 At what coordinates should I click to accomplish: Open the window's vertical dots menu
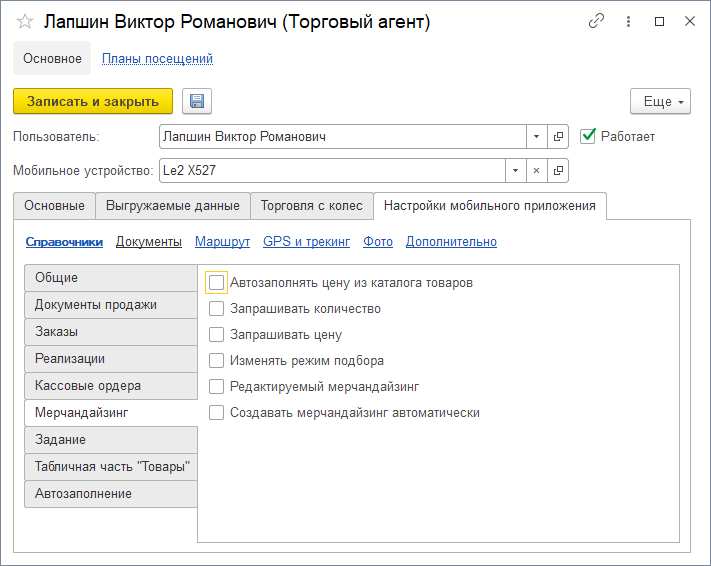(628, 21)
